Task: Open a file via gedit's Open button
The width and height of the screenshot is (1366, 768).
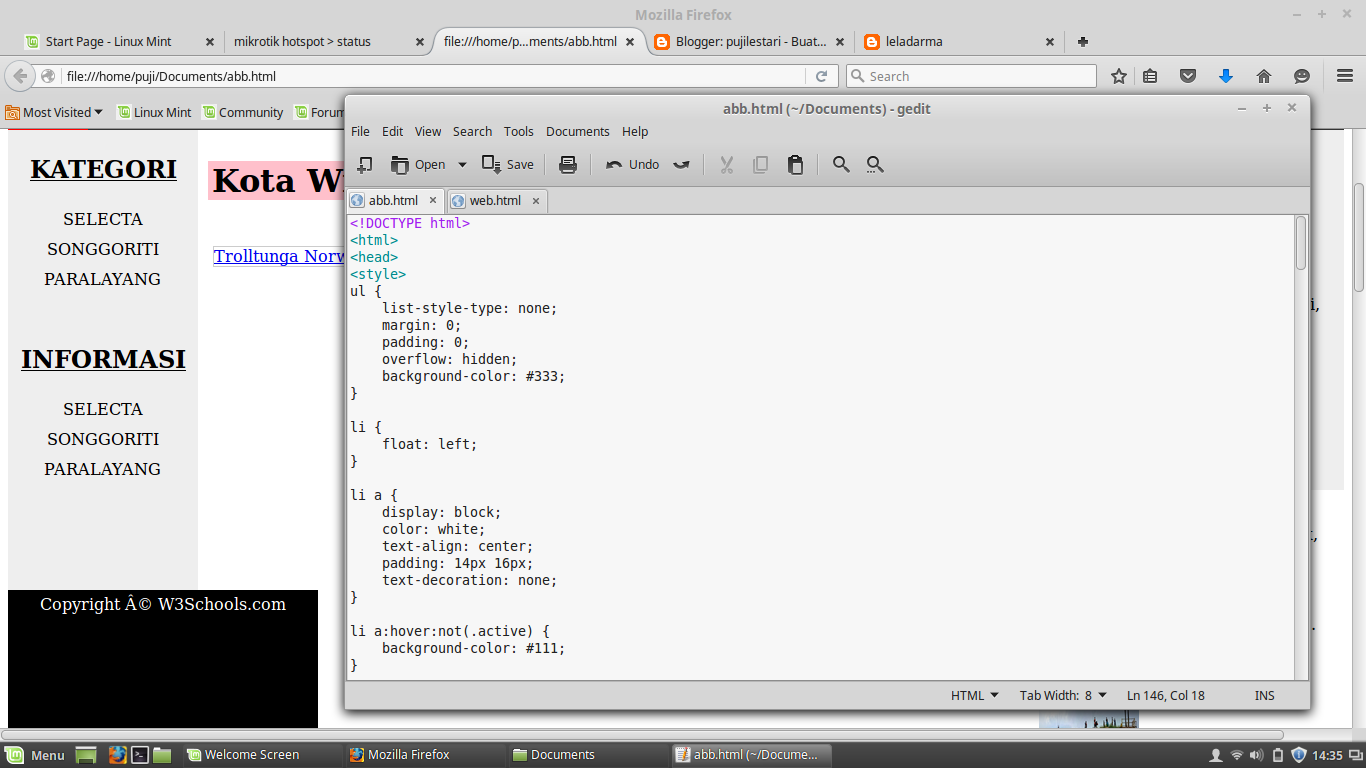Action: tap(418, 164)
